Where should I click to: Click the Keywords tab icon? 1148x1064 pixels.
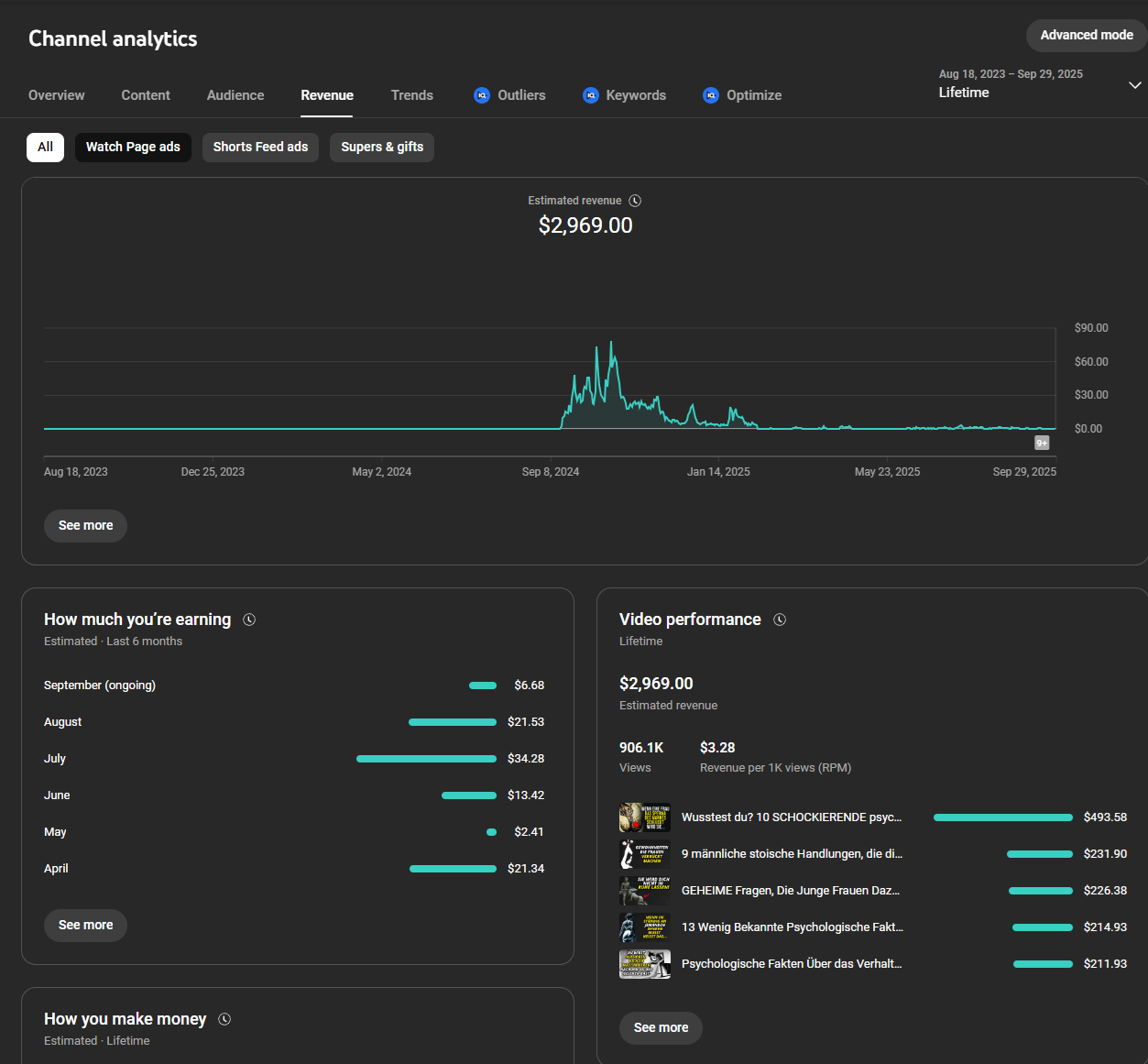click(591, 95)
